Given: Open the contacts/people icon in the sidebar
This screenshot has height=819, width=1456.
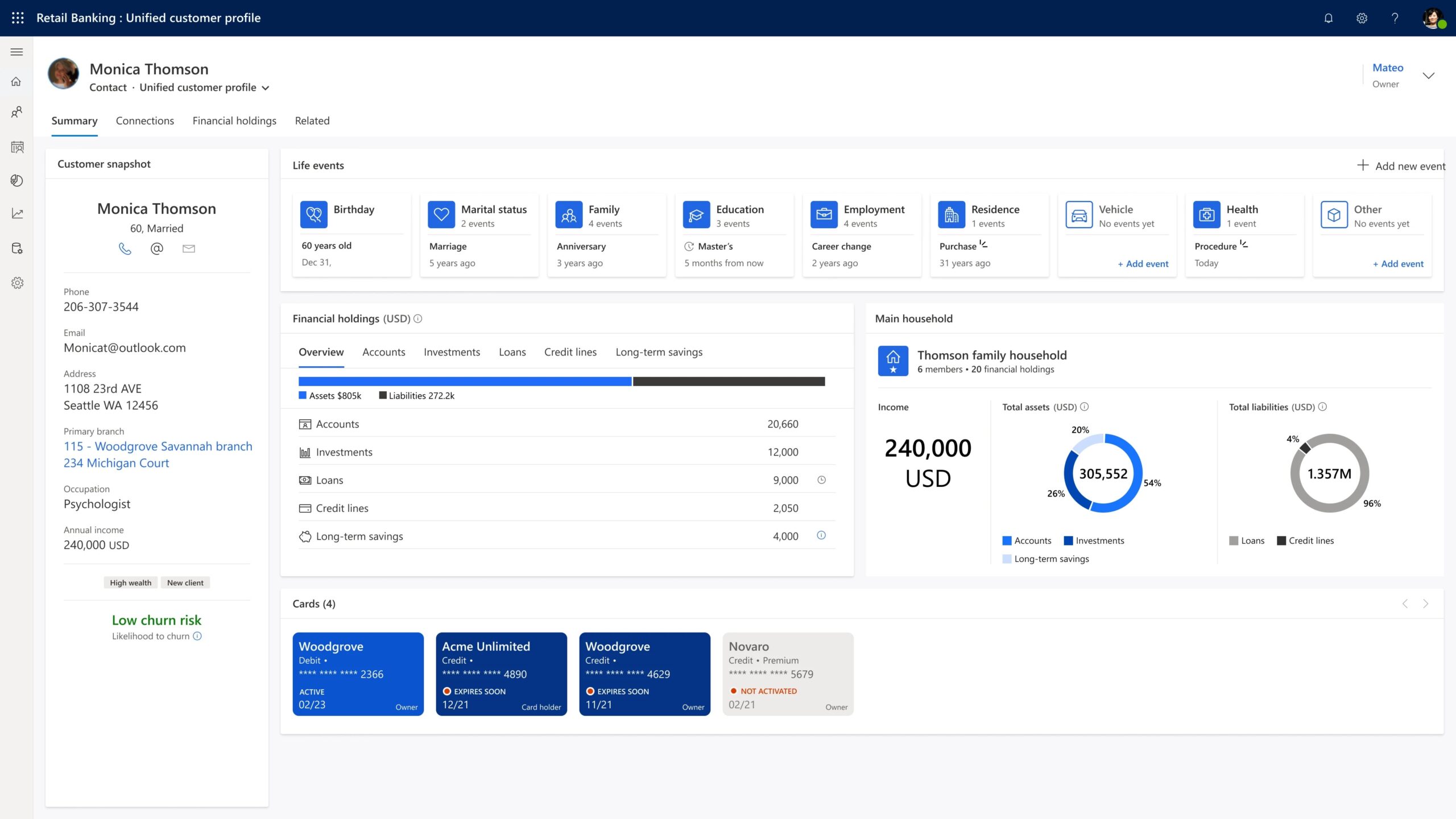Looking at the screenshot, I should click(16, 113).
